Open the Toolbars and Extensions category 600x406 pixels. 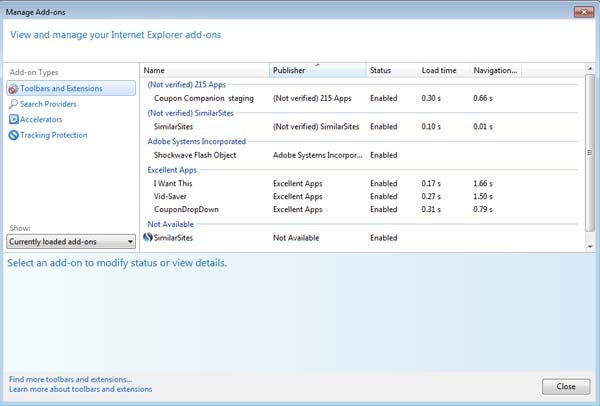click(71, 88)
